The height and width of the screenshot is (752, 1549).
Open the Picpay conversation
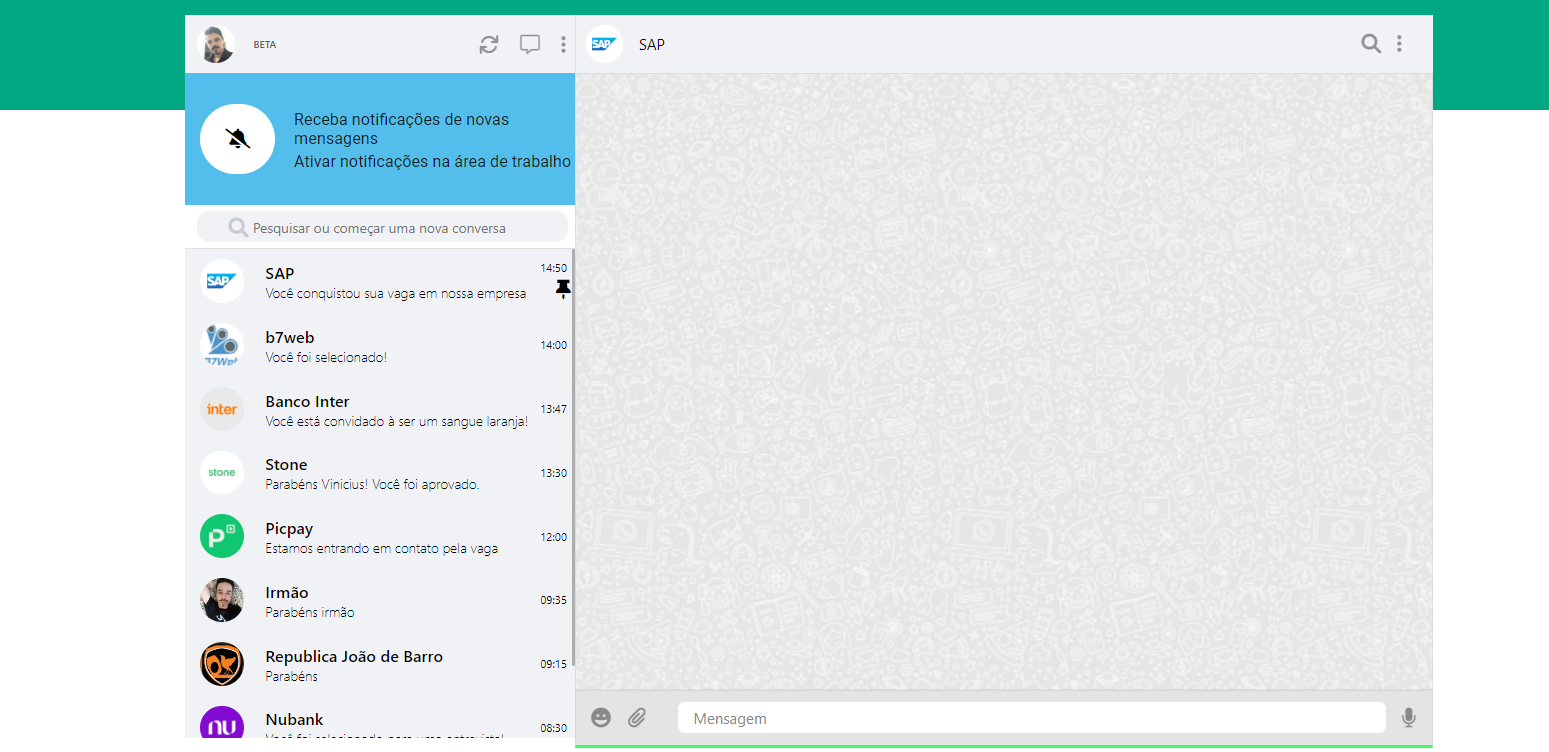pos(380,537)
